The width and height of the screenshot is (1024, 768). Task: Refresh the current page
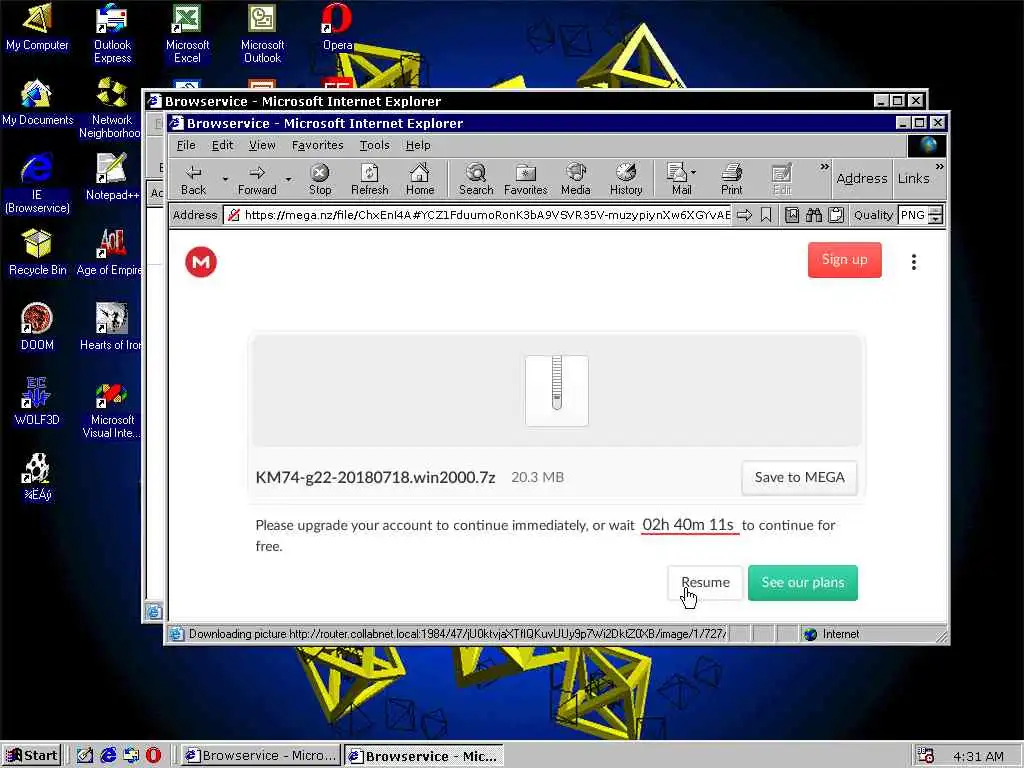click(x=369, y=179)
